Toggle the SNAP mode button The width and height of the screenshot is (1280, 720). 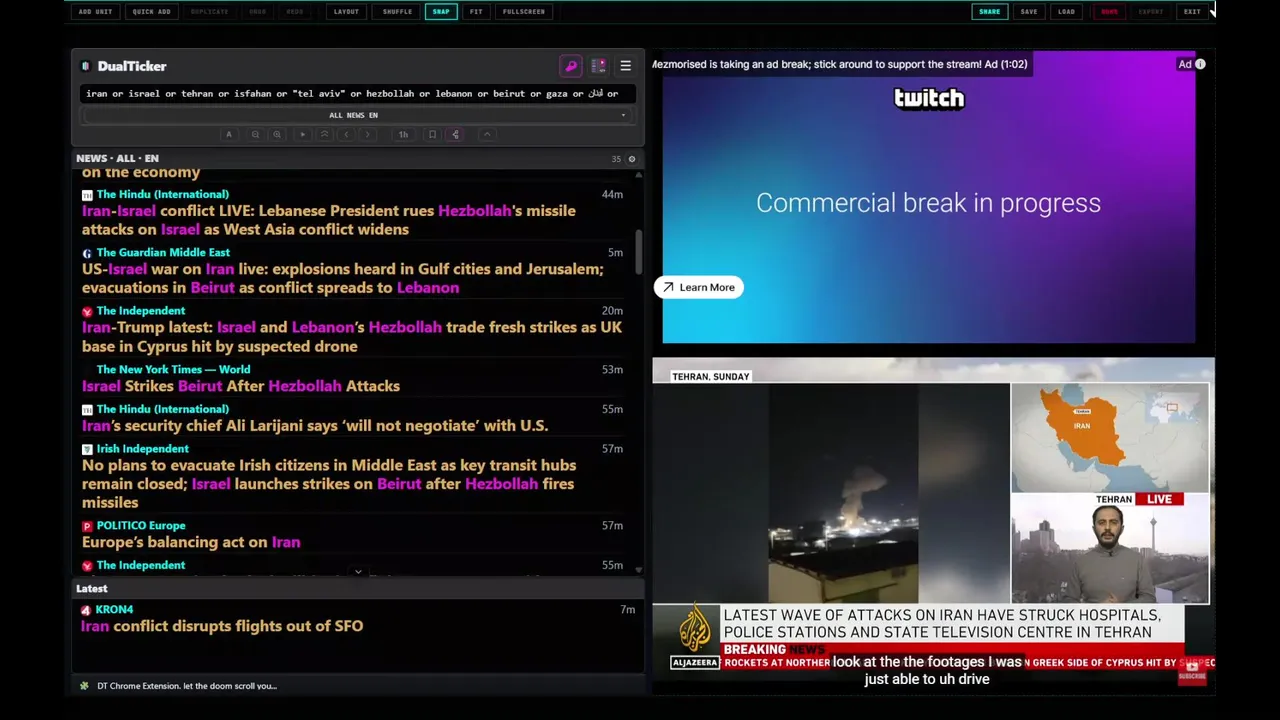441,11
